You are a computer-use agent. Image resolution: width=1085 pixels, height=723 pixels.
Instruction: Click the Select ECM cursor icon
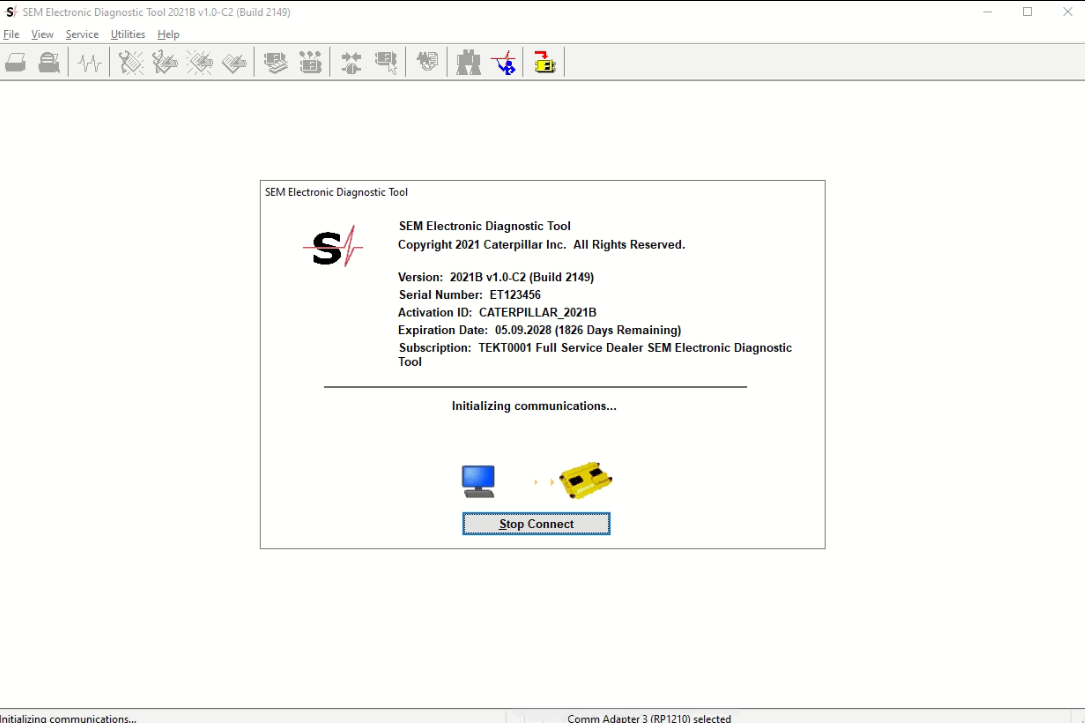(x=386, y=63)
